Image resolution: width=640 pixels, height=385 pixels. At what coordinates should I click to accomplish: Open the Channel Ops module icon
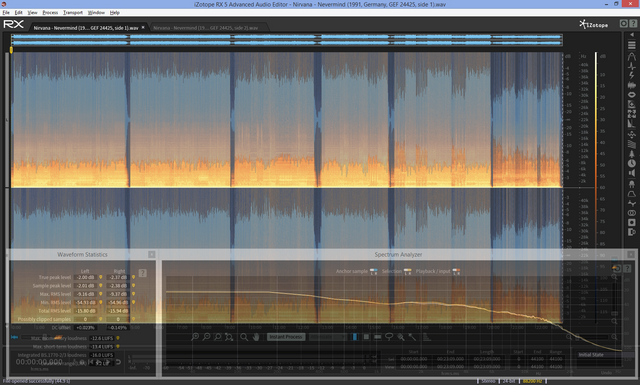click(x=632, y=203)
